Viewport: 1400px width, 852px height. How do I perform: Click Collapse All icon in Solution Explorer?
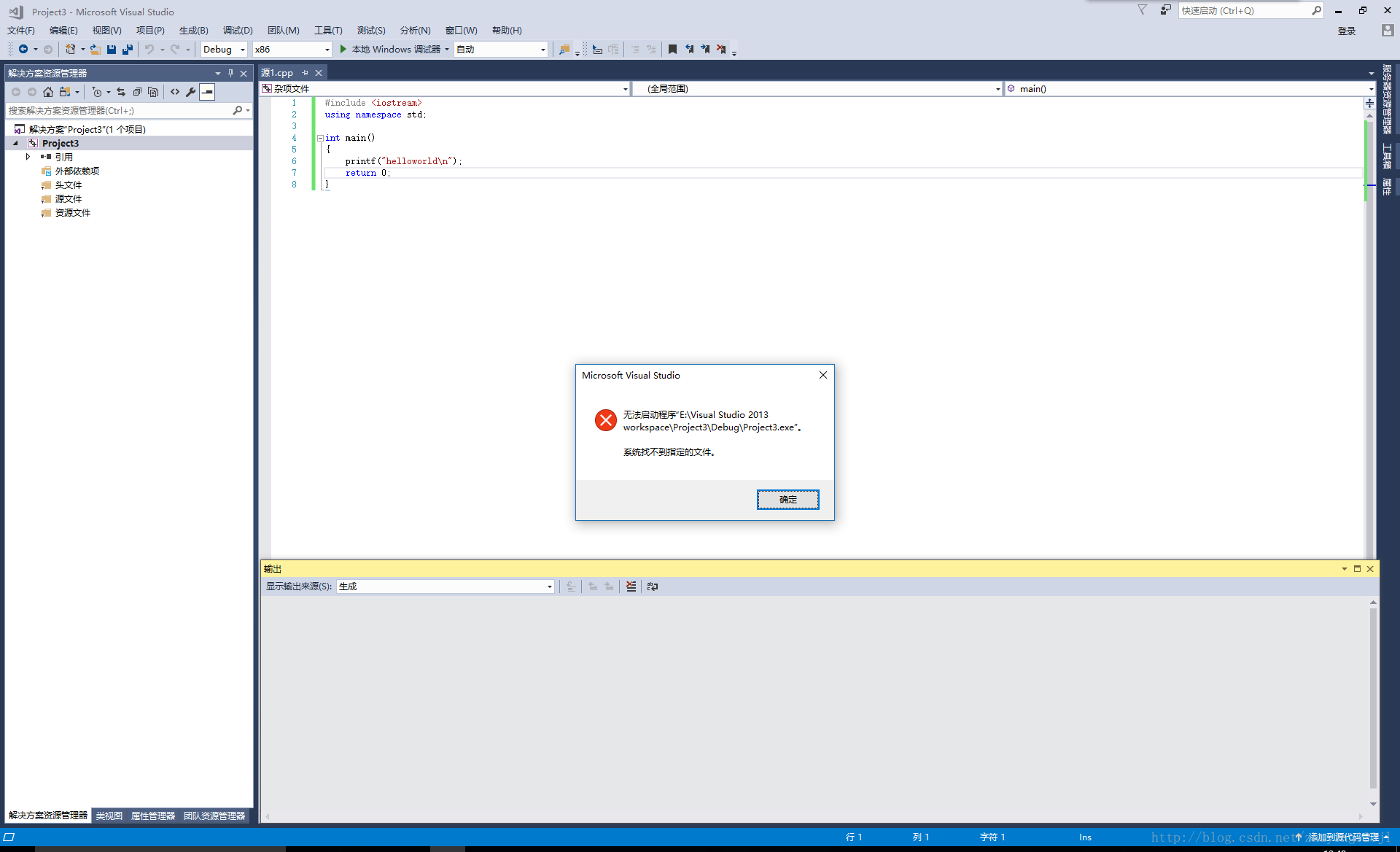137,92
